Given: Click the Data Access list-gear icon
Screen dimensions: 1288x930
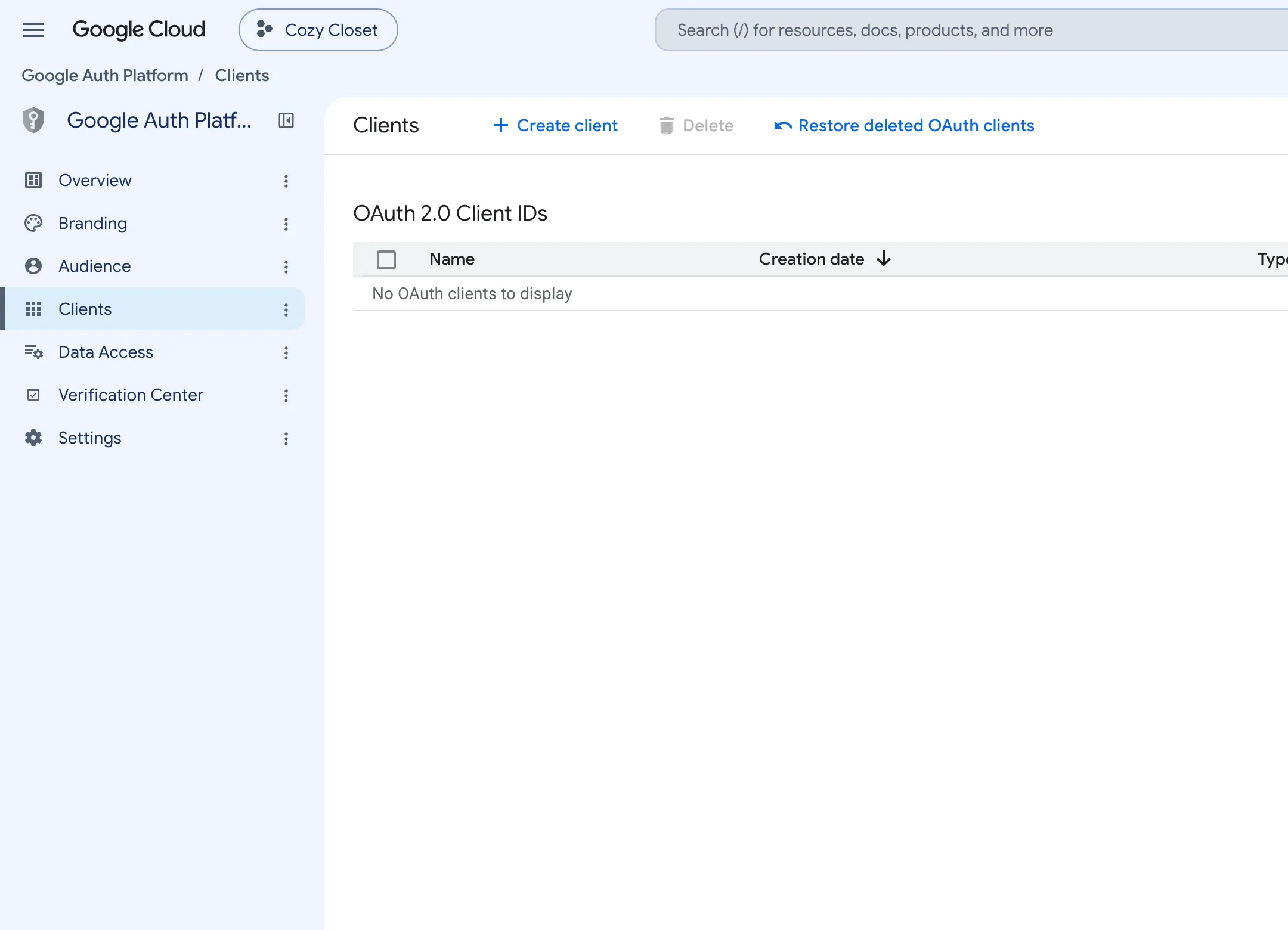Looking at the screenshot, I should (34, 352).
